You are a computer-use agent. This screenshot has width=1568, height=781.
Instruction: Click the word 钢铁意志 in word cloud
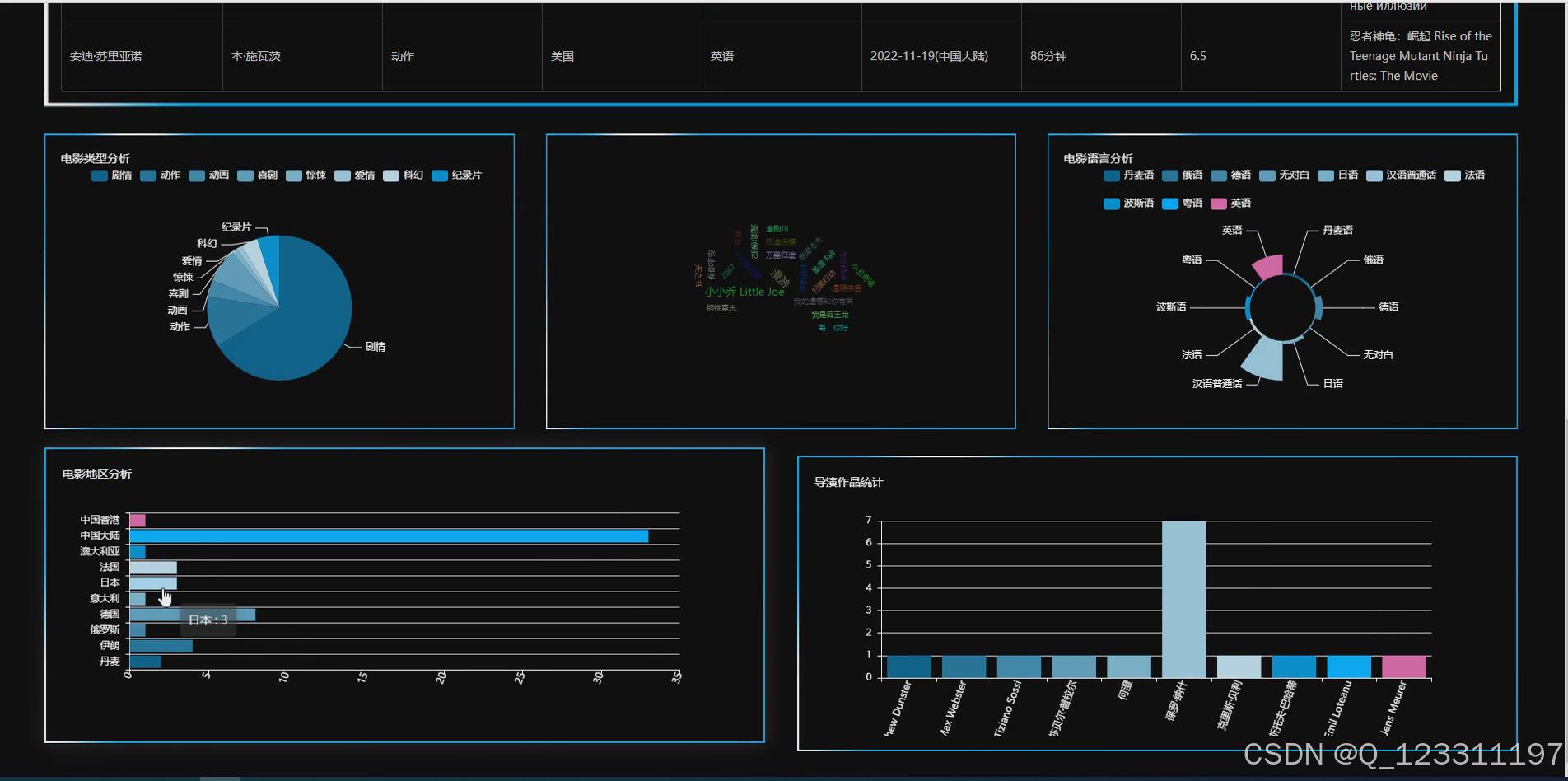(x=721, y=308)
